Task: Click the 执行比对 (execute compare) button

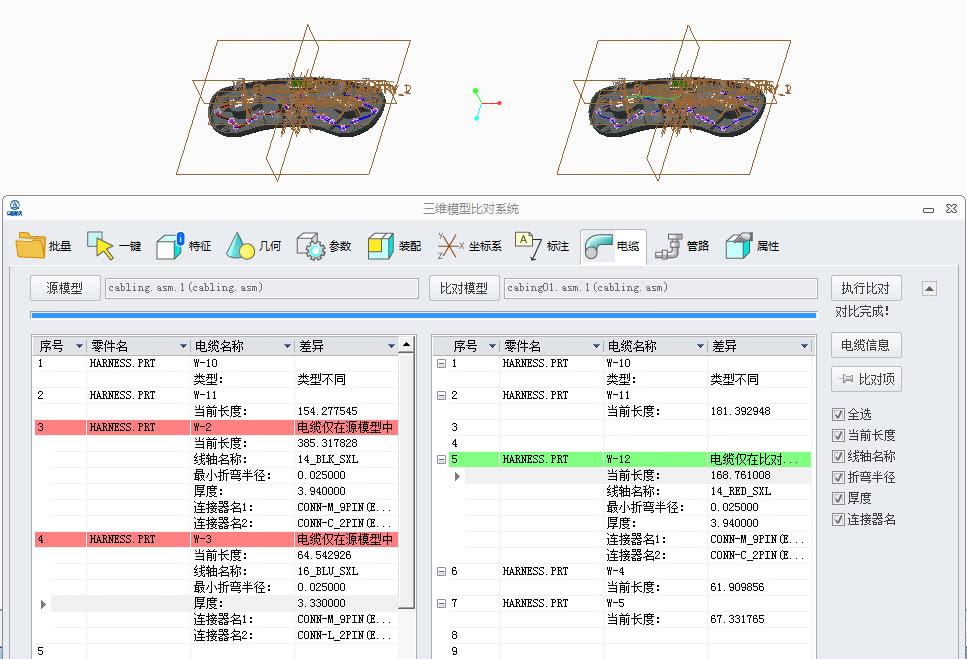Action: [x=865, y=288]
